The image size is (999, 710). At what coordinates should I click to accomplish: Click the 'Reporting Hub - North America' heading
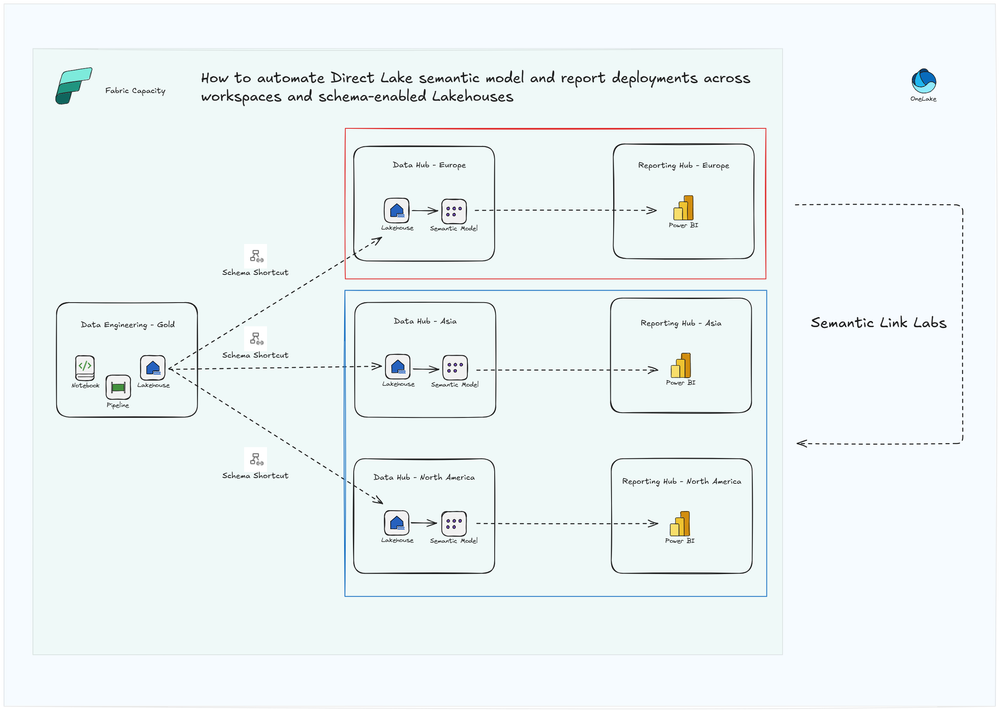[682, 481]
